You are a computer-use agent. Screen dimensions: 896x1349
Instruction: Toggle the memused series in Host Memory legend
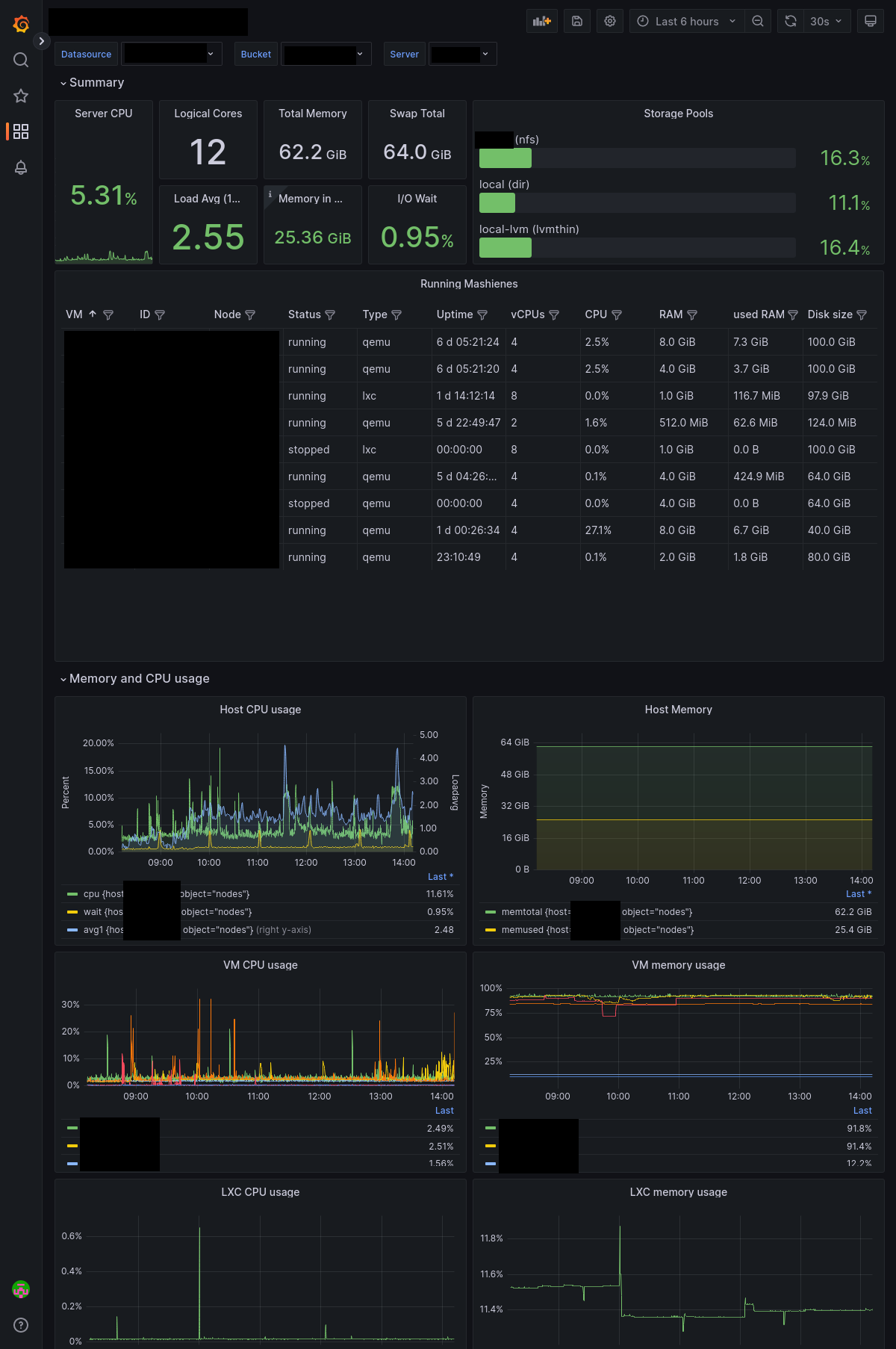(x=523, y=930)
